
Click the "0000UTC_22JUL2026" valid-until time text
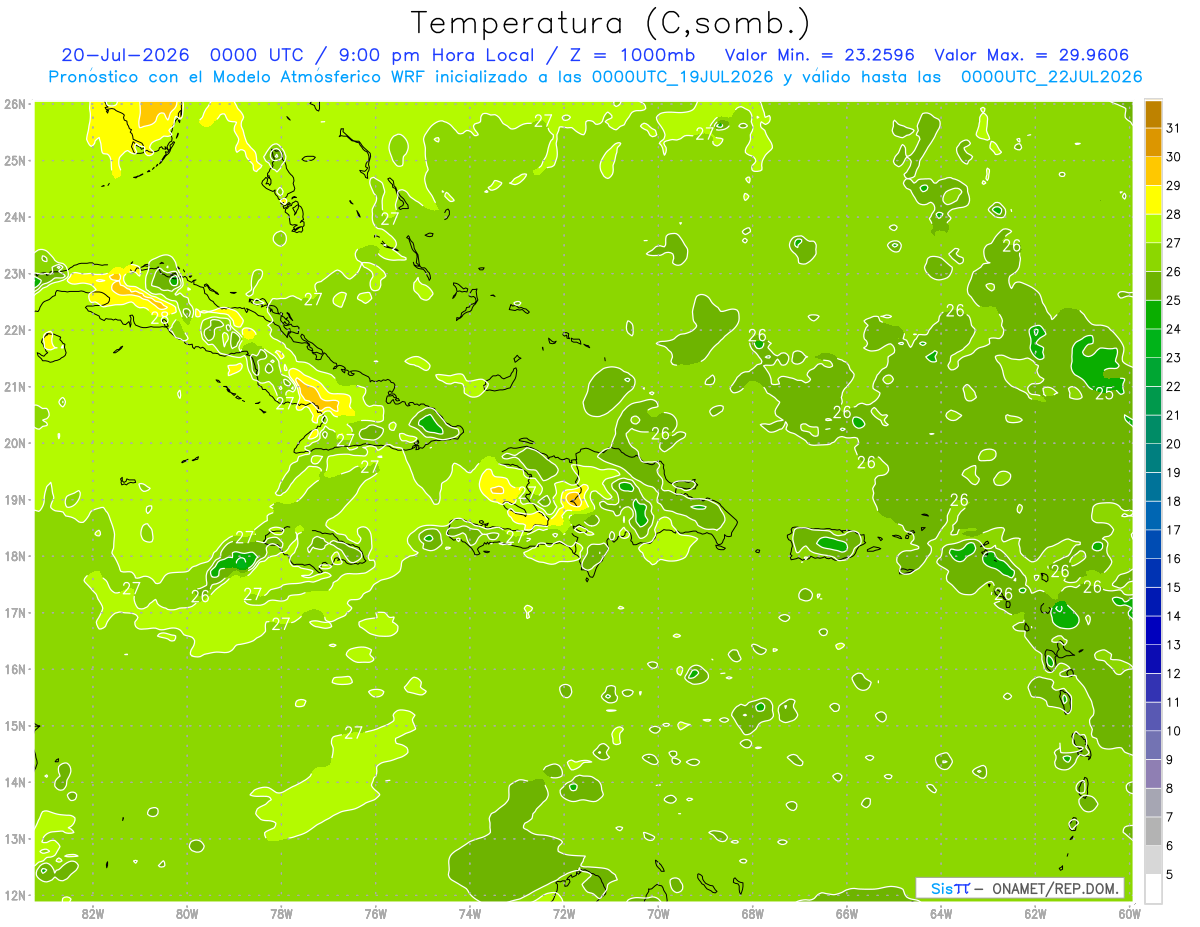[1052, 77]
